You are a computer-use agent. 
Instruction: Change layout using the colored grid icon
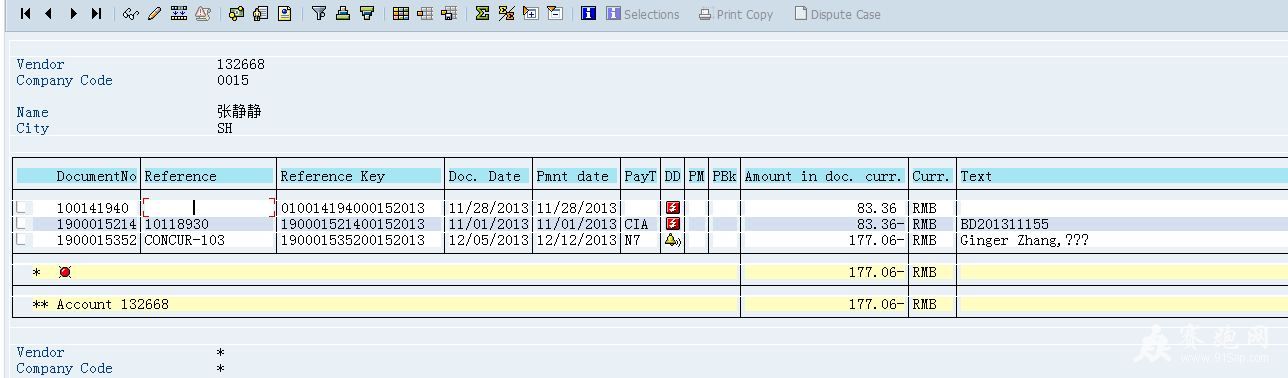[x=400, y=13]
